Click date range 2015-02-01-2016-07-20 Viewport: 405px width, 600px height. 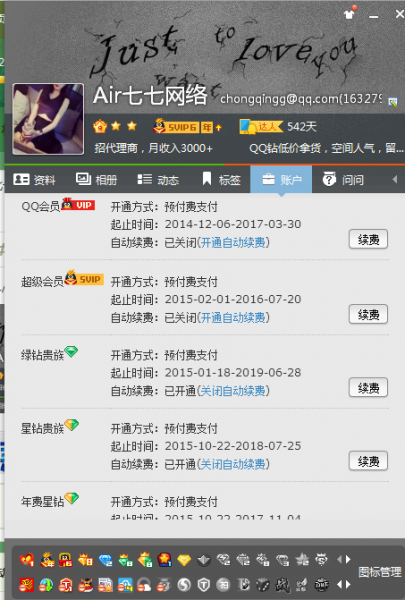(x=233, y=299)
